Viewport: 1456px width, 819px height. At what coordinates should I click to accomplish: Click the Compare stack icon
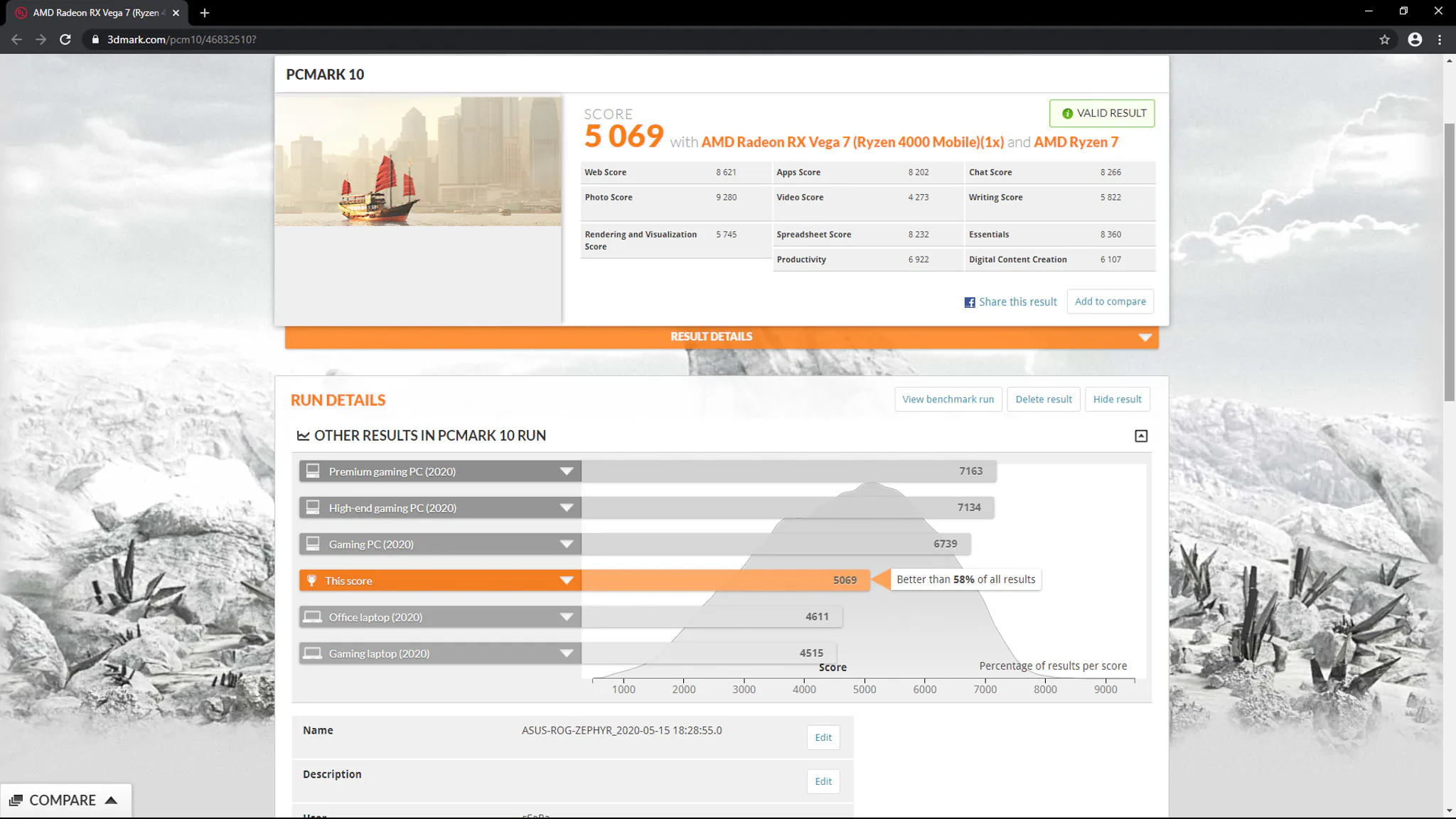point(16,801)
